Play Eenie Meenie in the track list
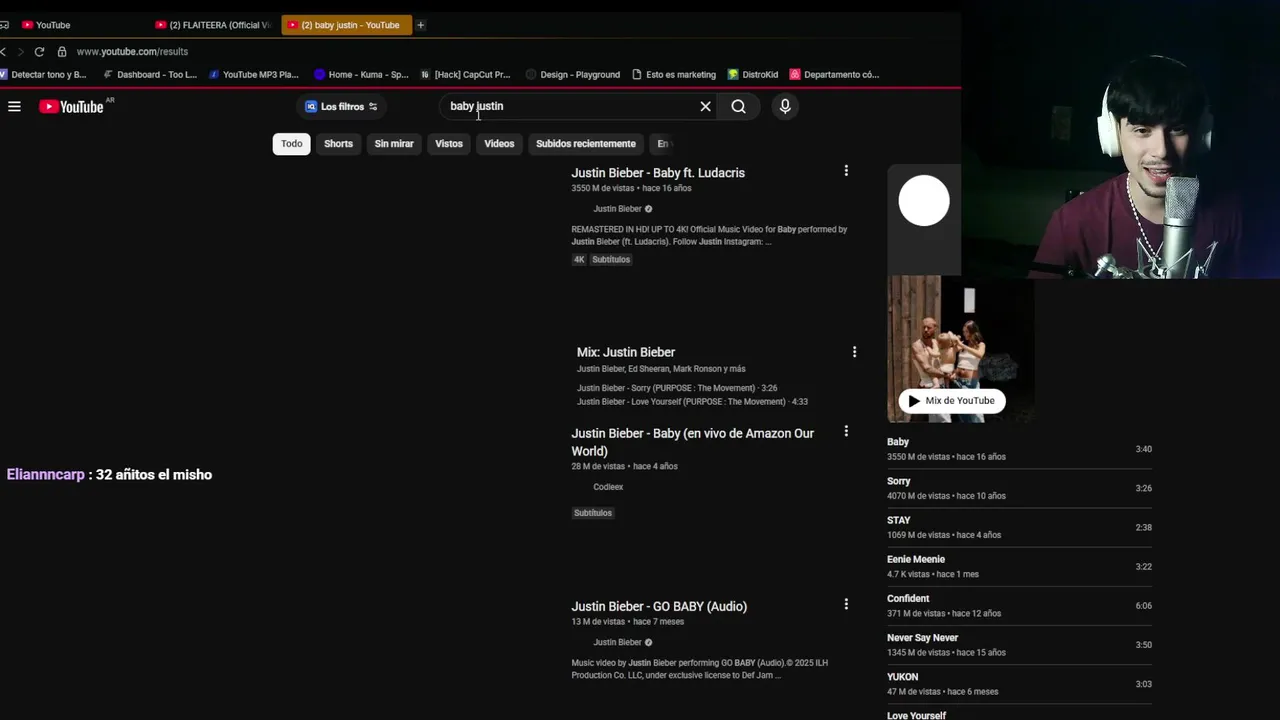 pyautogui.click(x=1019, y=566)
